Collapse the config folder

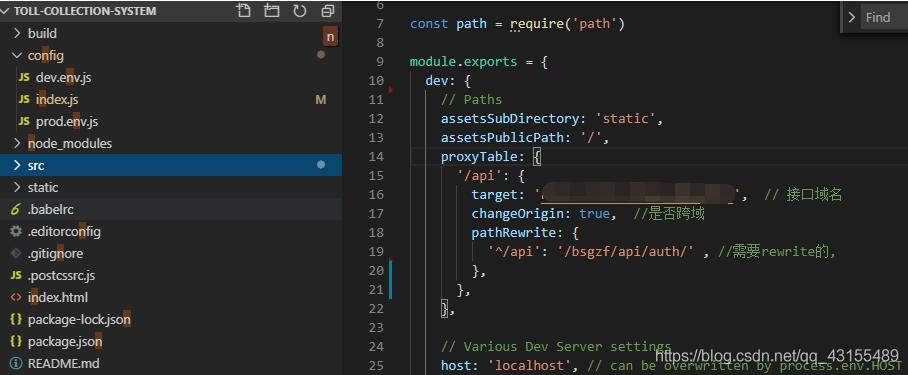[171, 56]
